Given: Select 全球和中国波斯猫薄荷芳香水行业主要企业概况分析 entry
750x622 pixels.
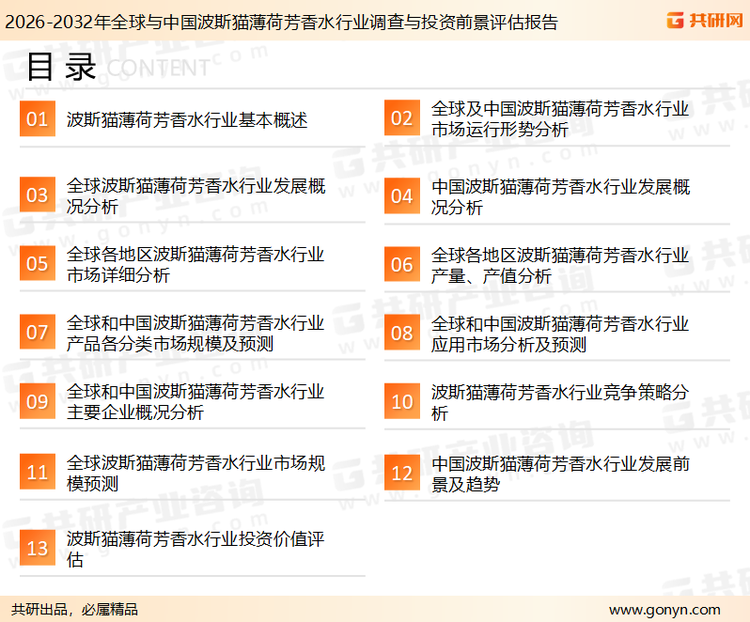Looking at the screenshot, I should 195,402.
